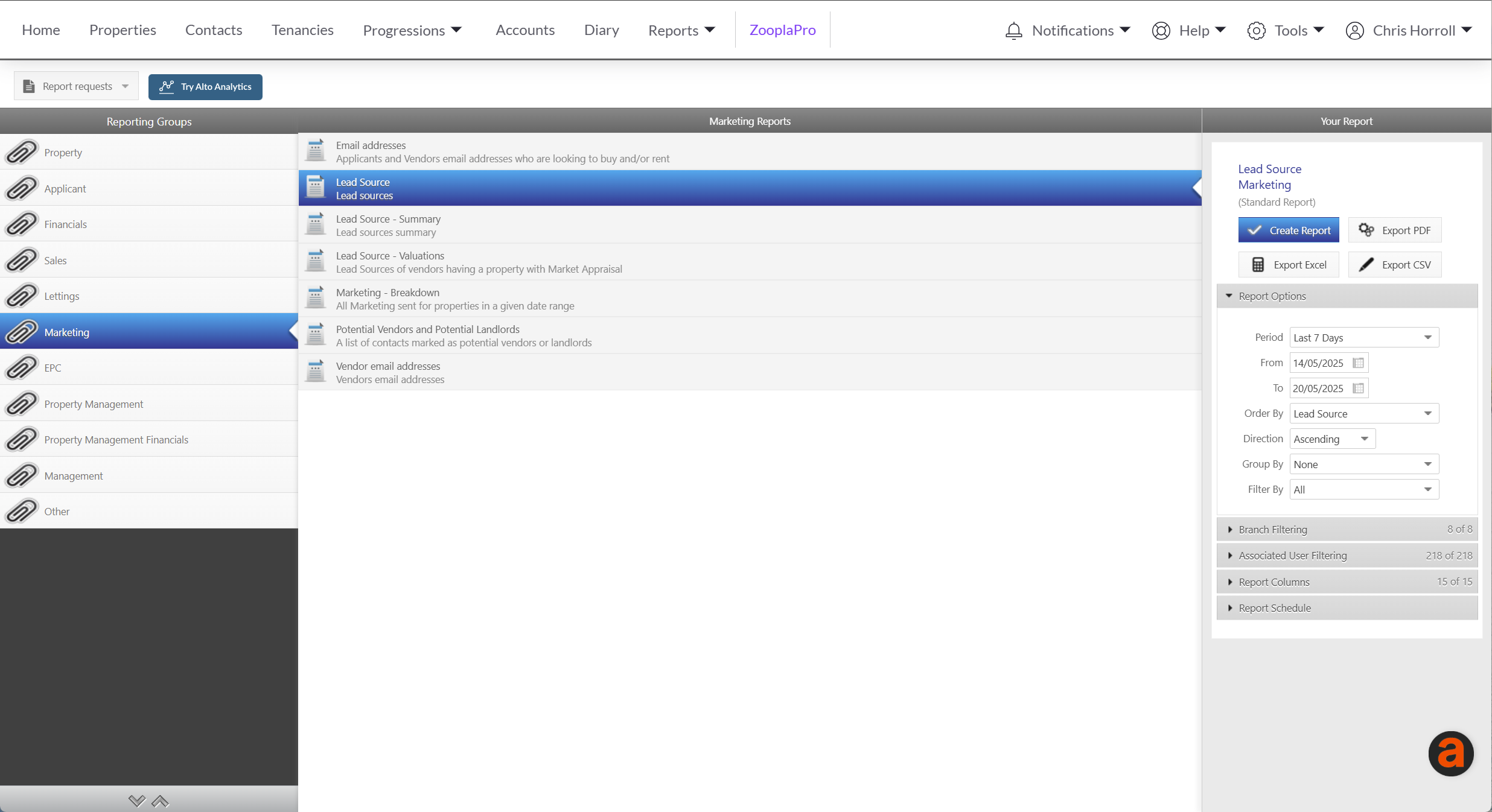Open the Period dropdown
The height and width of the screenshot is (812, 1492).
pyautogui.click(x=1364, y=337)
